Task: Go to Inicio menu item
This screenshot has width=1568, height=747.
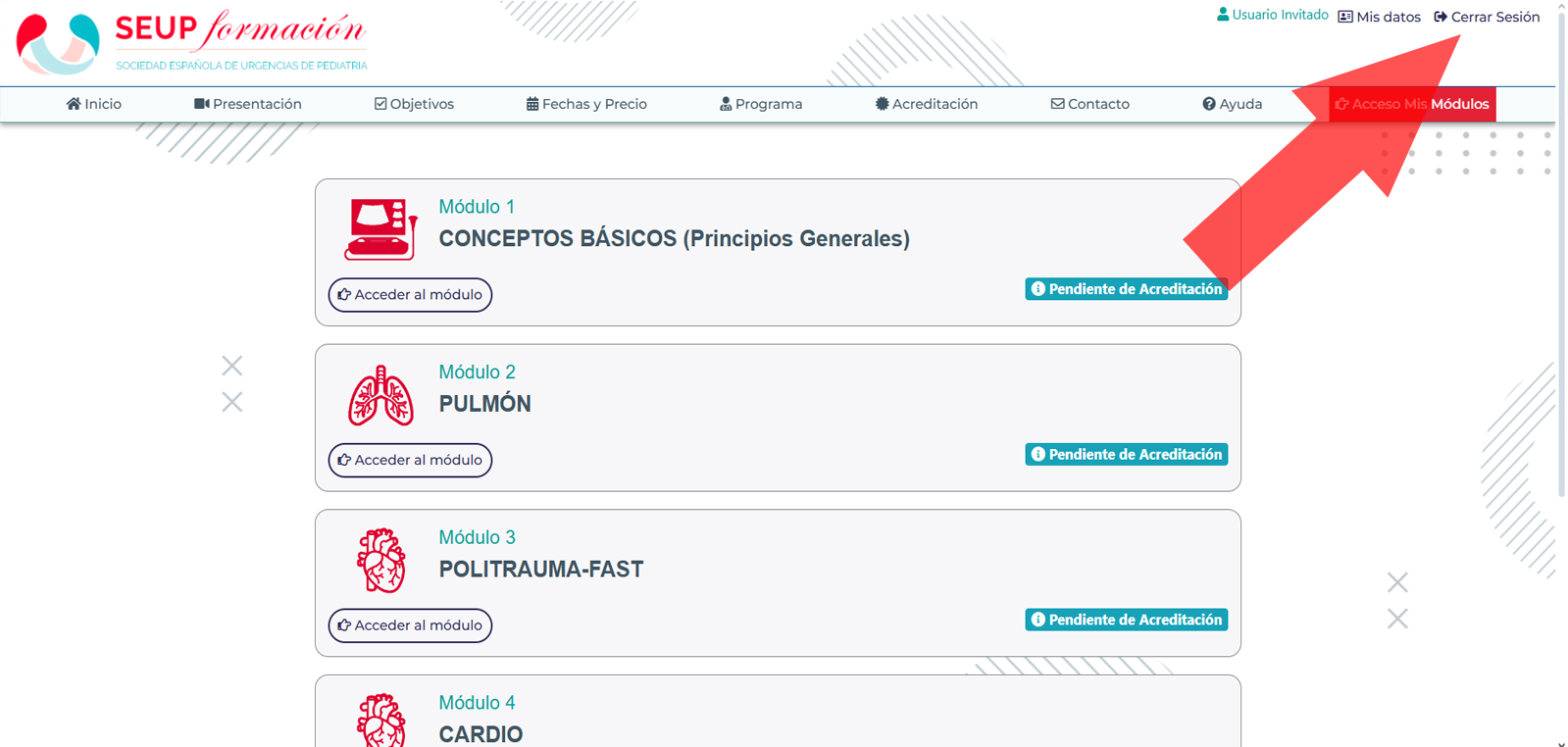Action: pyautogui.click(x=94, y=104)
